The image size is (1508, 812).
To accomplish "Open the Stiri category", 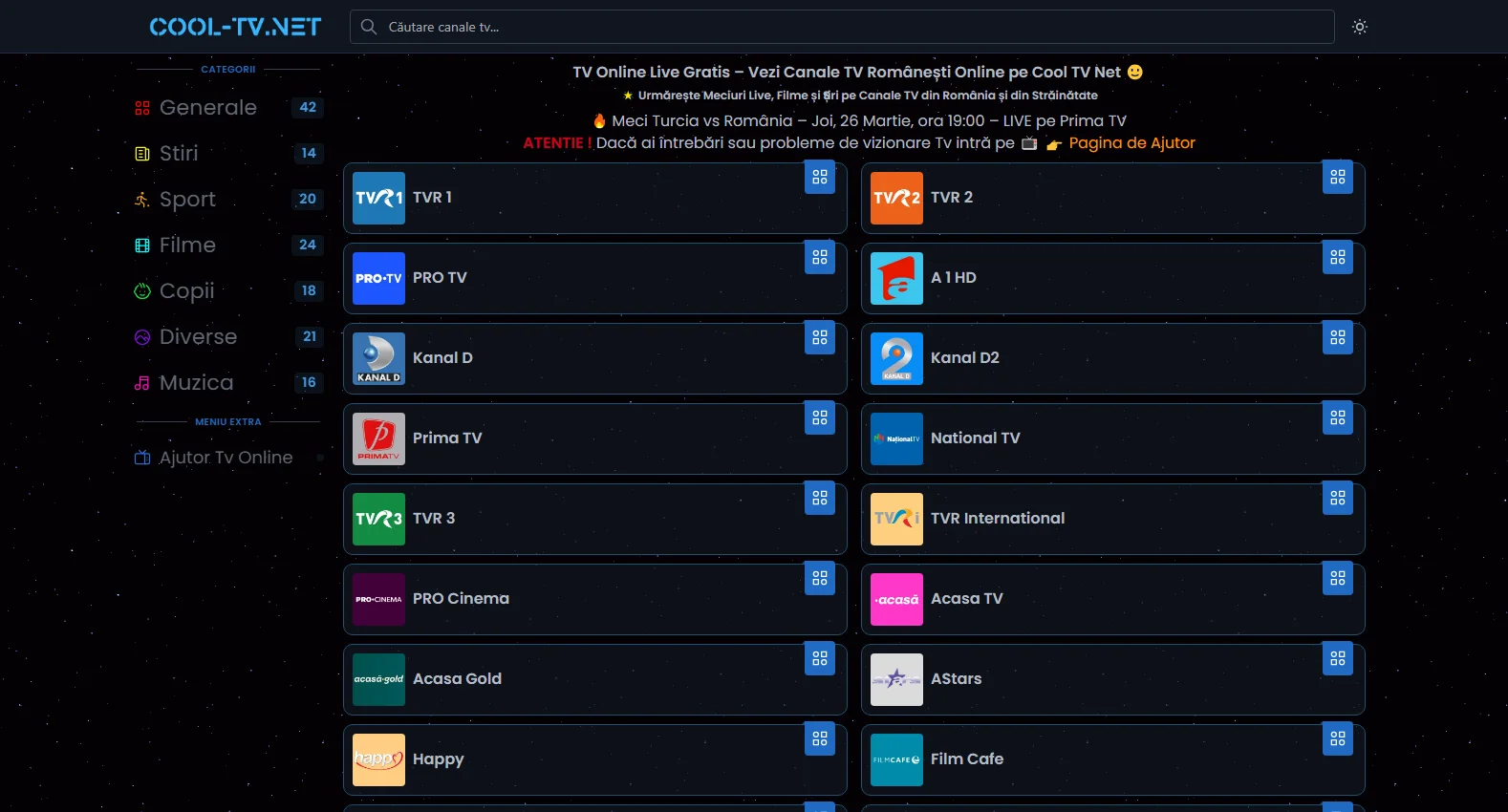I will click(228, 153).
